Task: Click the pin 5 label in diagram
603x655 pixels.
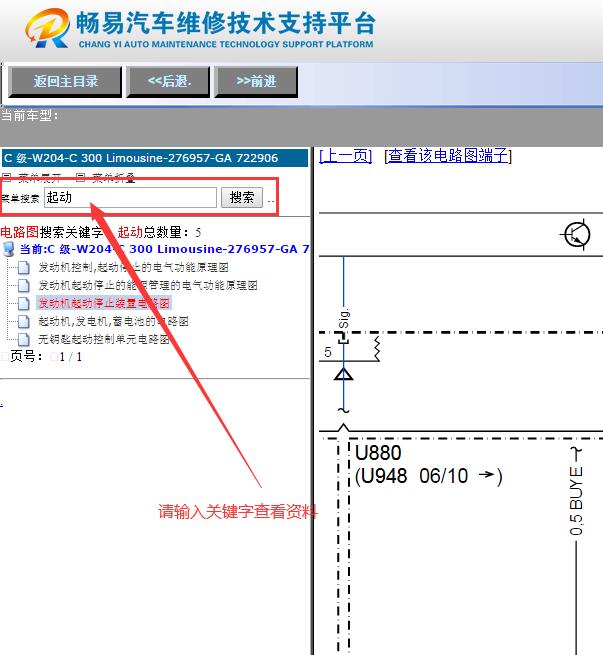Action: (x=328, y=352)
